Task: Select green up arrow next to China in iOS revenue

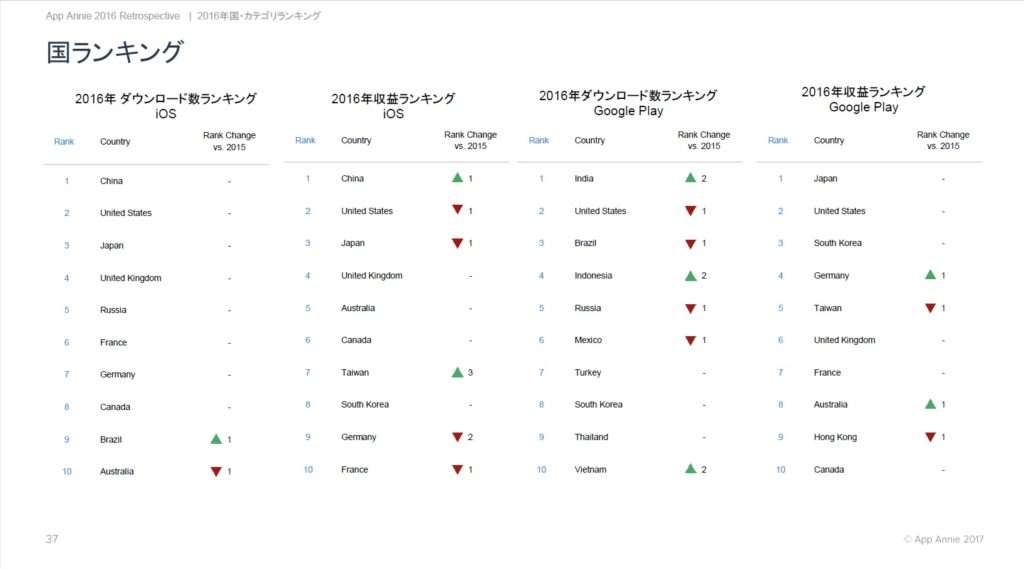Action: [457, 178]
